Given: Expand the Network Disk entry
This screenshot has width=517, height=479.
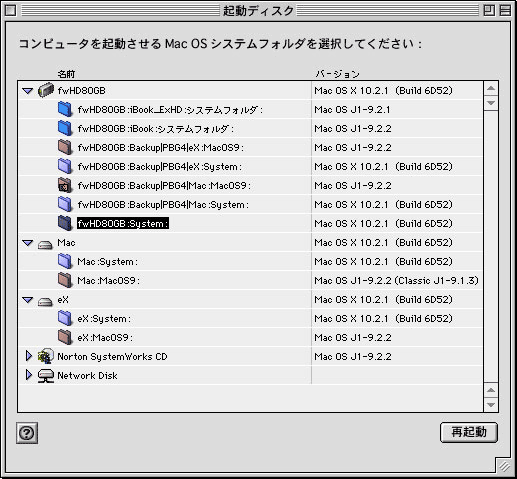Looking at the screenshot, I should 29,375.
